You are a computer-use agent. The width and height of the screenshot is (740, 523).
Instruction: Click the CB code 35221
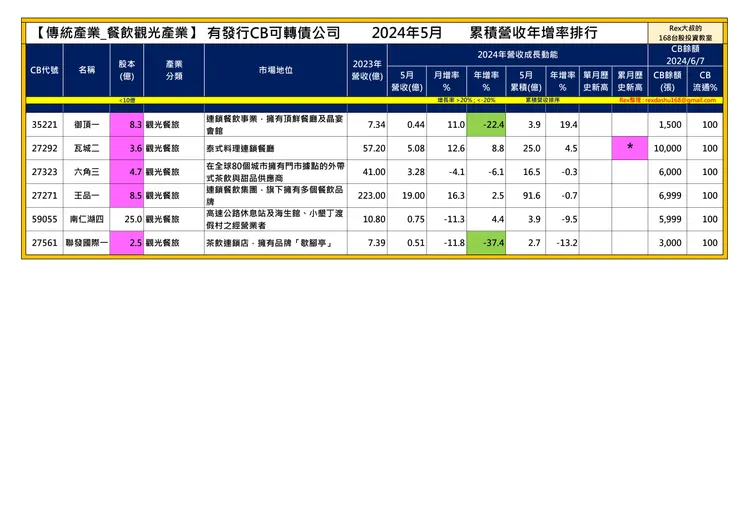click(44, 125)
